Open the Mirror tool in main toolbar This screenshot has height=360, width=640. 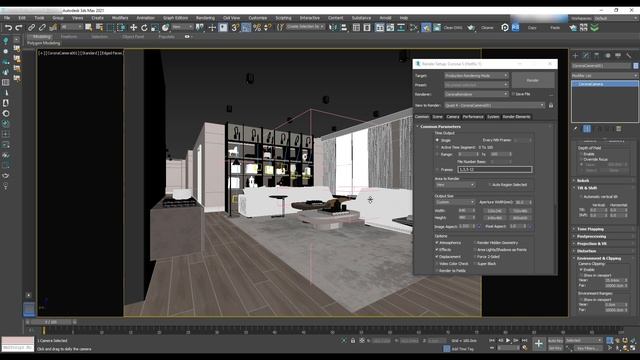pos(333,27)
